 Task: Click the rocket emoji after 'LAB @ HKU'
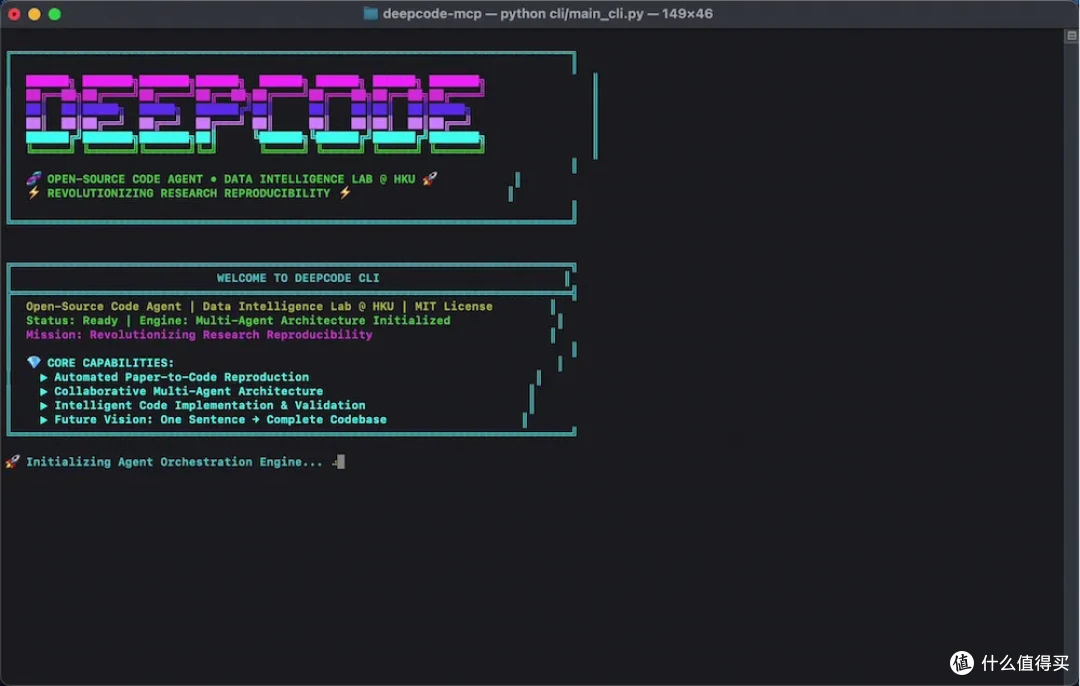coord(430,178)
